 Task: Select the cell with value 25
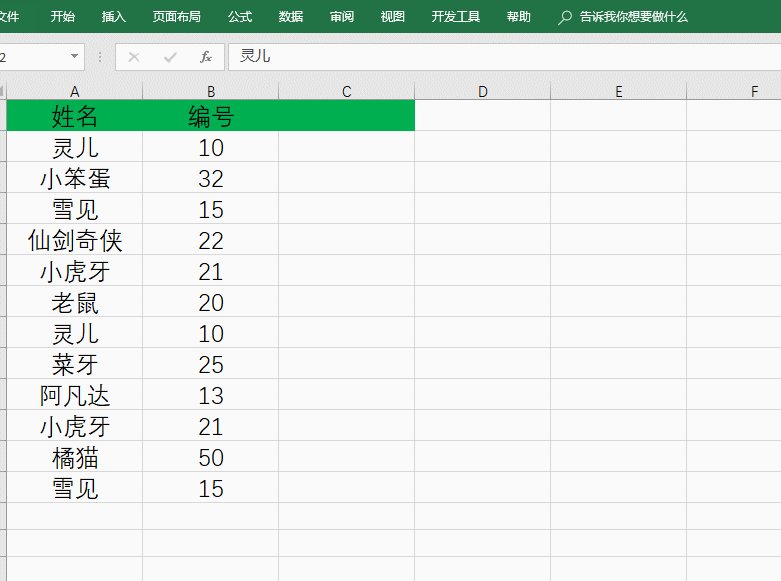click(211, 364)
